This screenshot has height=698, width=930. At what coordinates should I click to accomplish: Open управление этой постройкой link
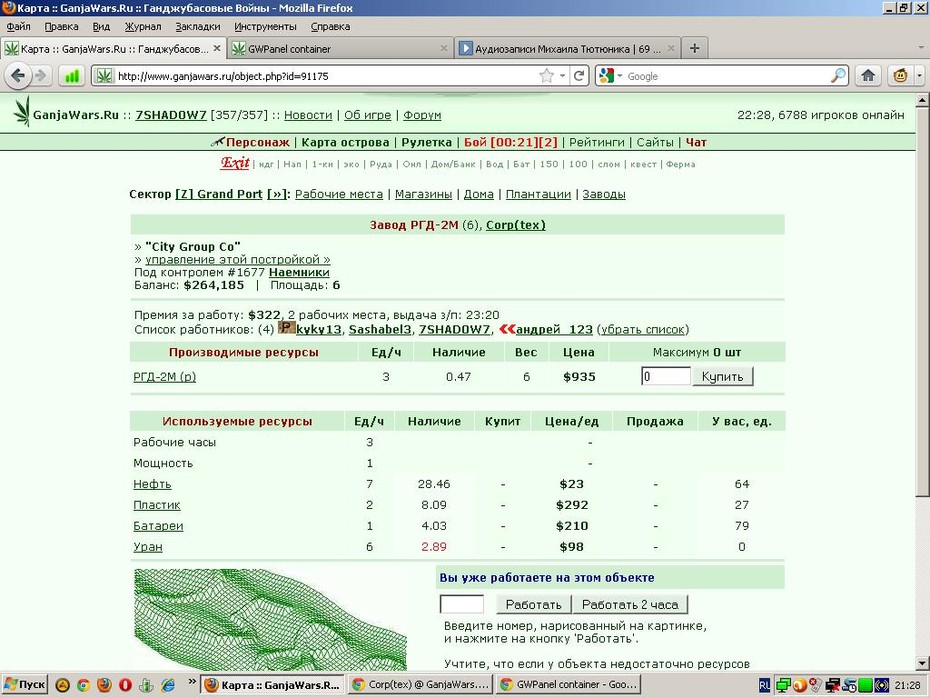tap(238, 259)
